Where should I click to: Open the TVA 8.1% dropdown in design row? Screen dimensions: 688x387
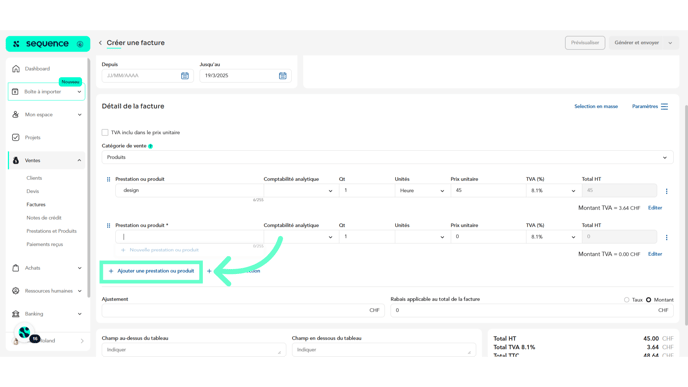coord(553,190)
